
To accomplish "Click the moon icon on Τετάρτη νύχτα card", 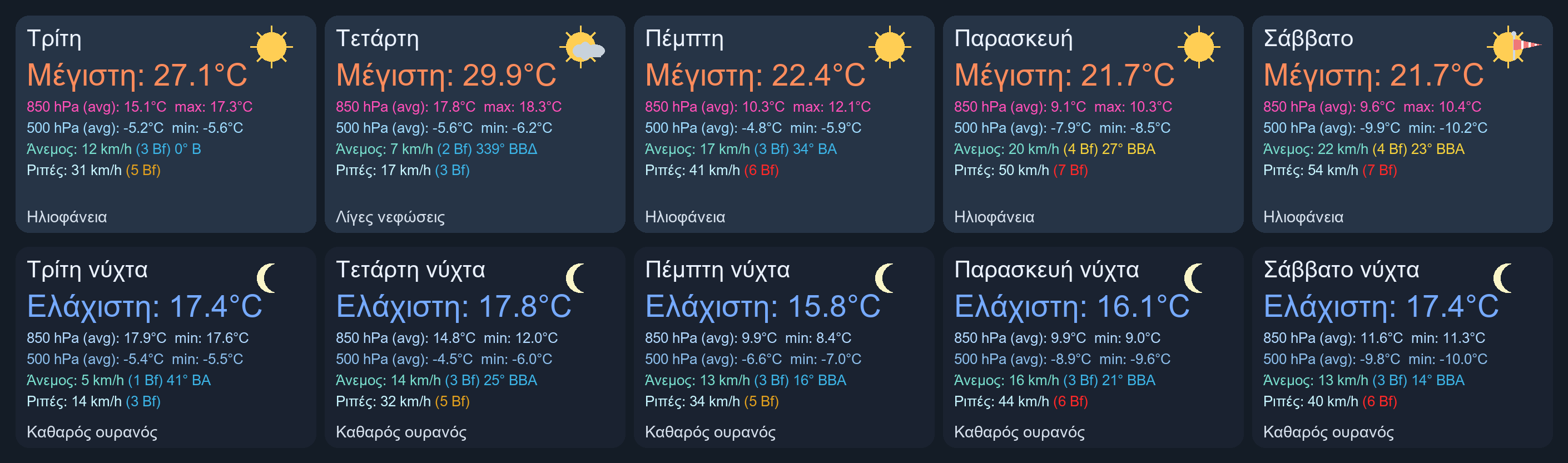I will click(x=575, y=278).
